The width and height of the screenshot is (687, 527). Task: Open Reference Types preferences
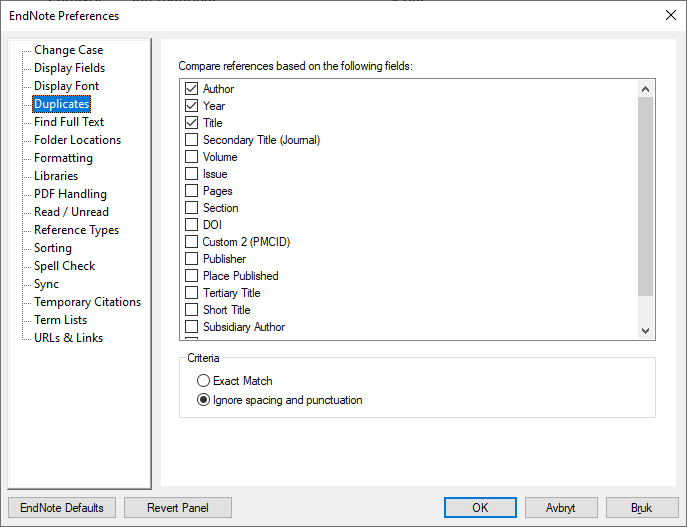pyautogui.click(x=77, y=230)
